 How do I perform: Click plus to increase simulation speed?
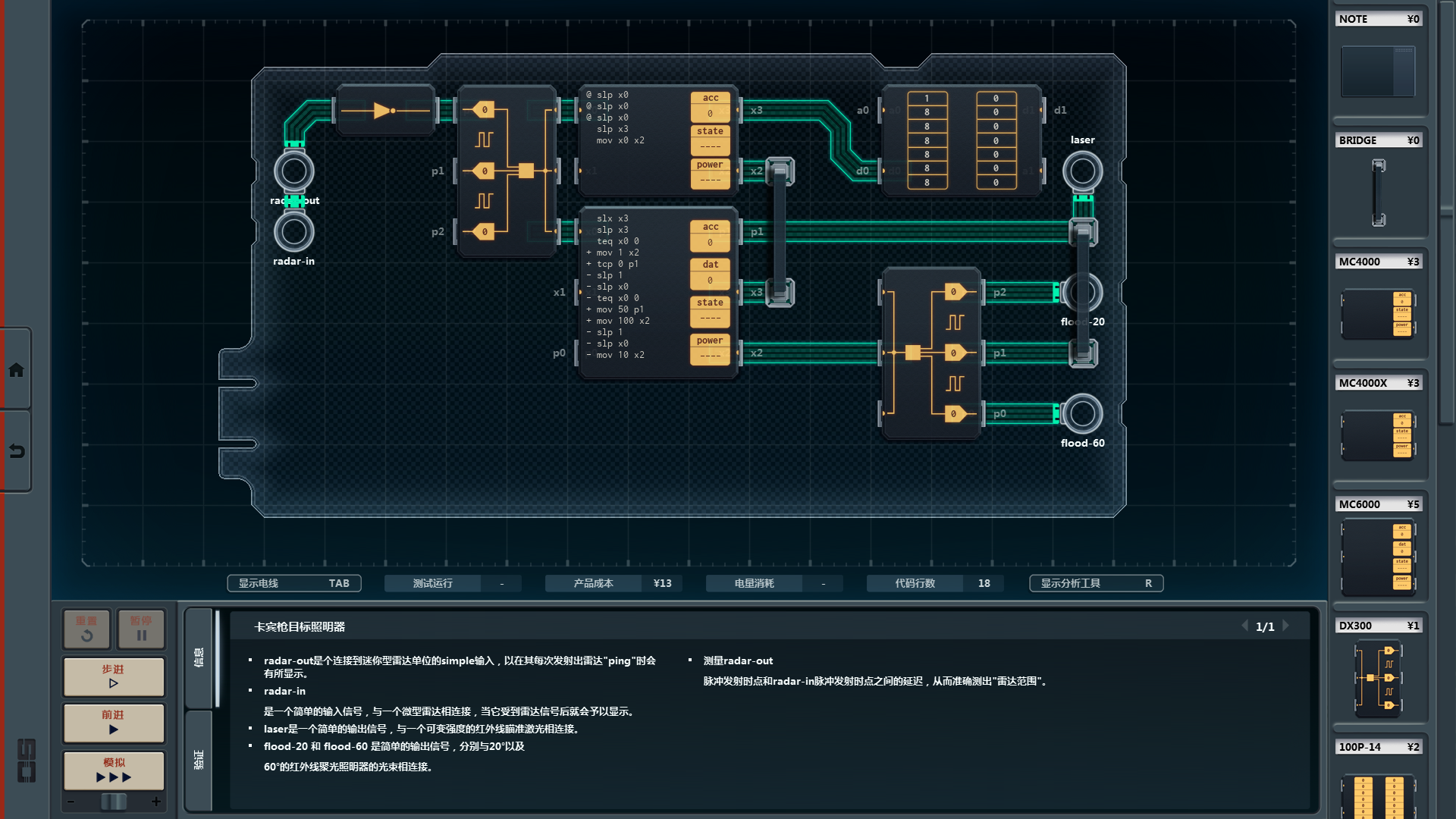156,802
